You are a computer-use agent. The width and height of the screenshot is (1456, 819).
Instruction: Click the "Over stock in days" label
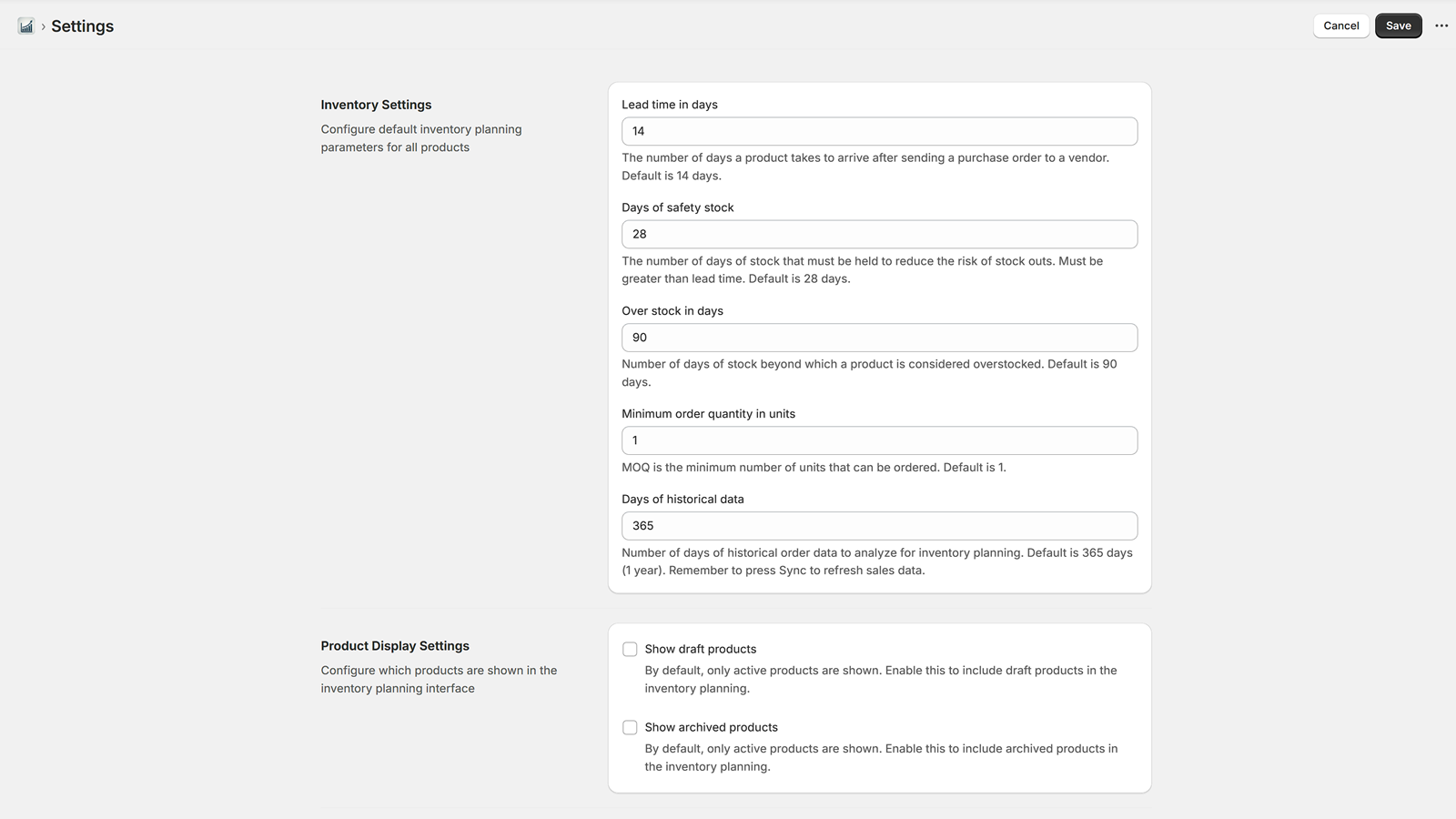(672, 311)
